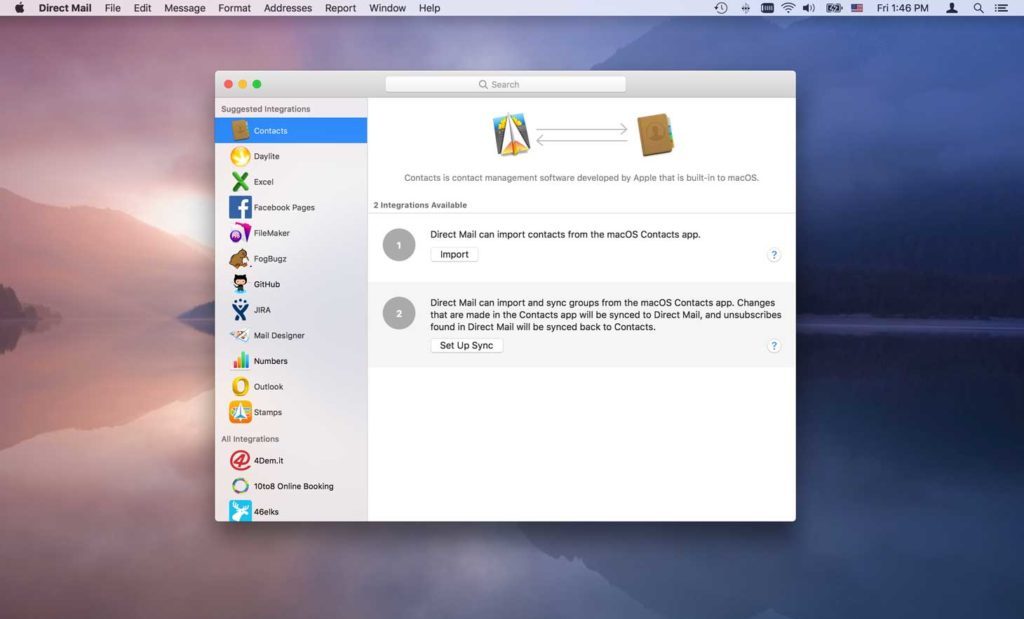Click the clock showing Fri 1:46 PM

[903, 8]
